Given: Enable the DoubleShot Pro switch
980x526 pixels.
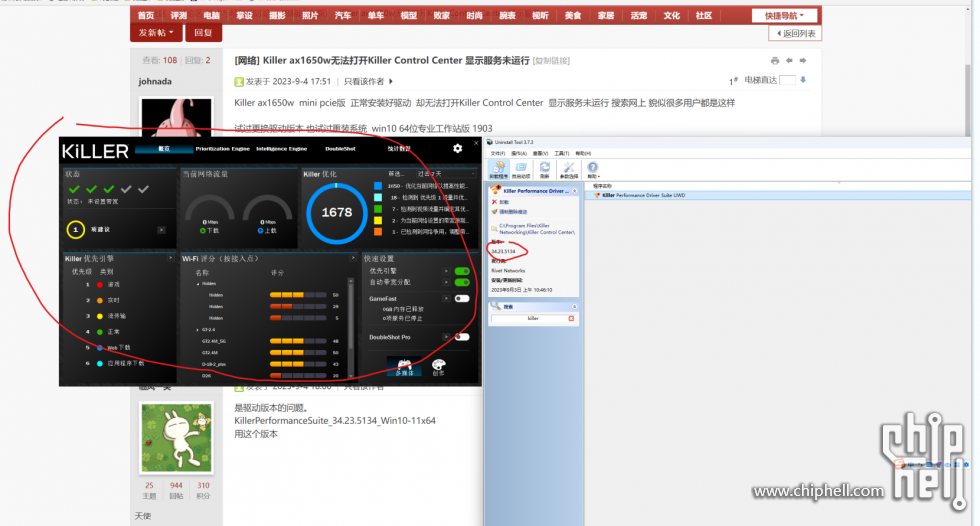Looking at the screenshot, I should coord(462,337).
